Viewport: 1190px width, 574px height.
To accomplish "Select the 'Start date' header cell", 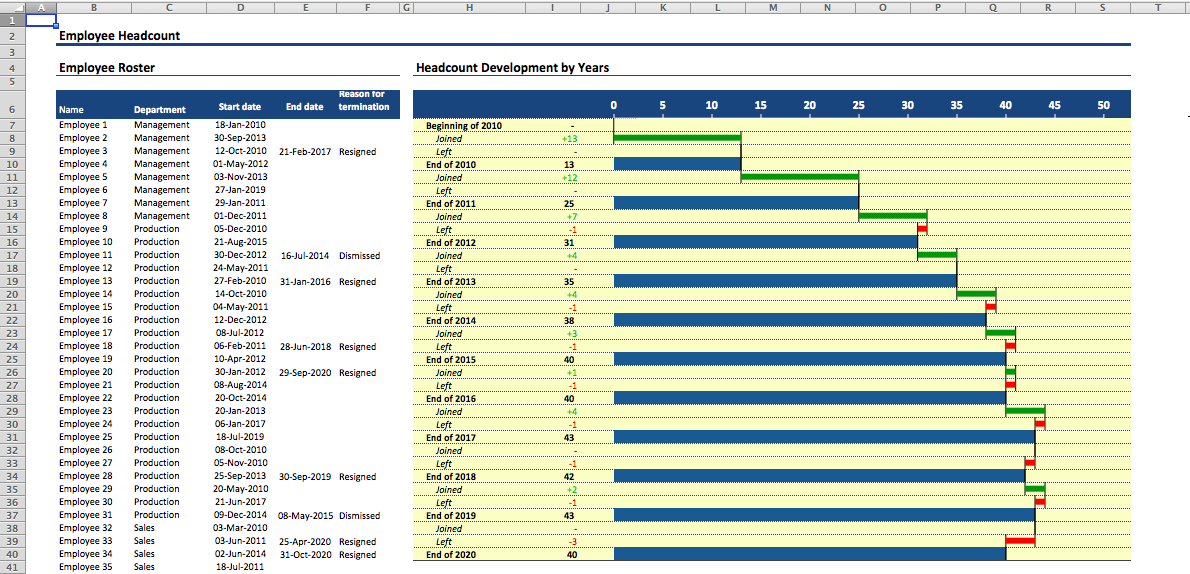I will click(x=240, y=107).
